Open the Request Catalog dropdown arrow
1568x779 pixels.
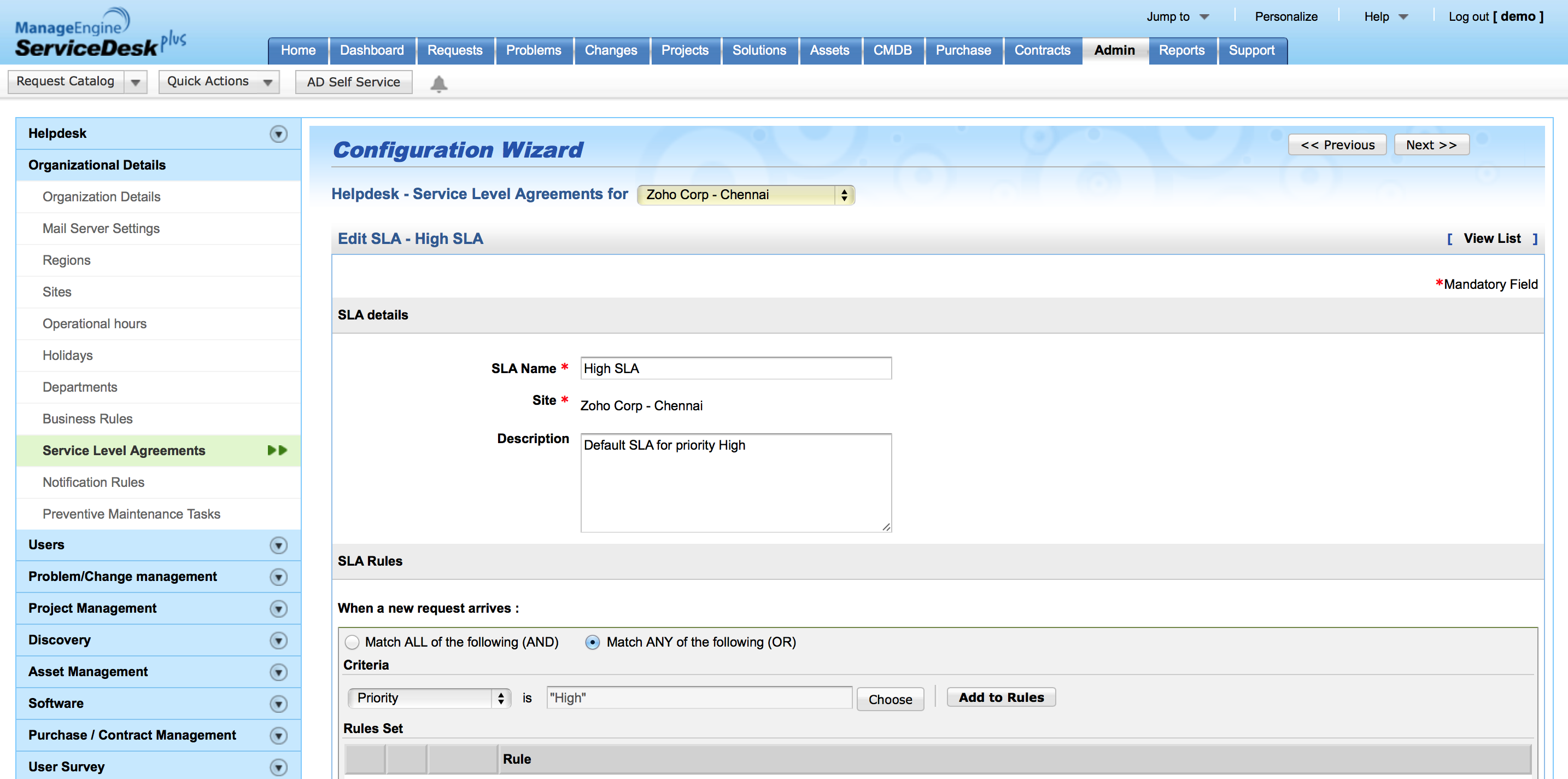pos(135,82)
